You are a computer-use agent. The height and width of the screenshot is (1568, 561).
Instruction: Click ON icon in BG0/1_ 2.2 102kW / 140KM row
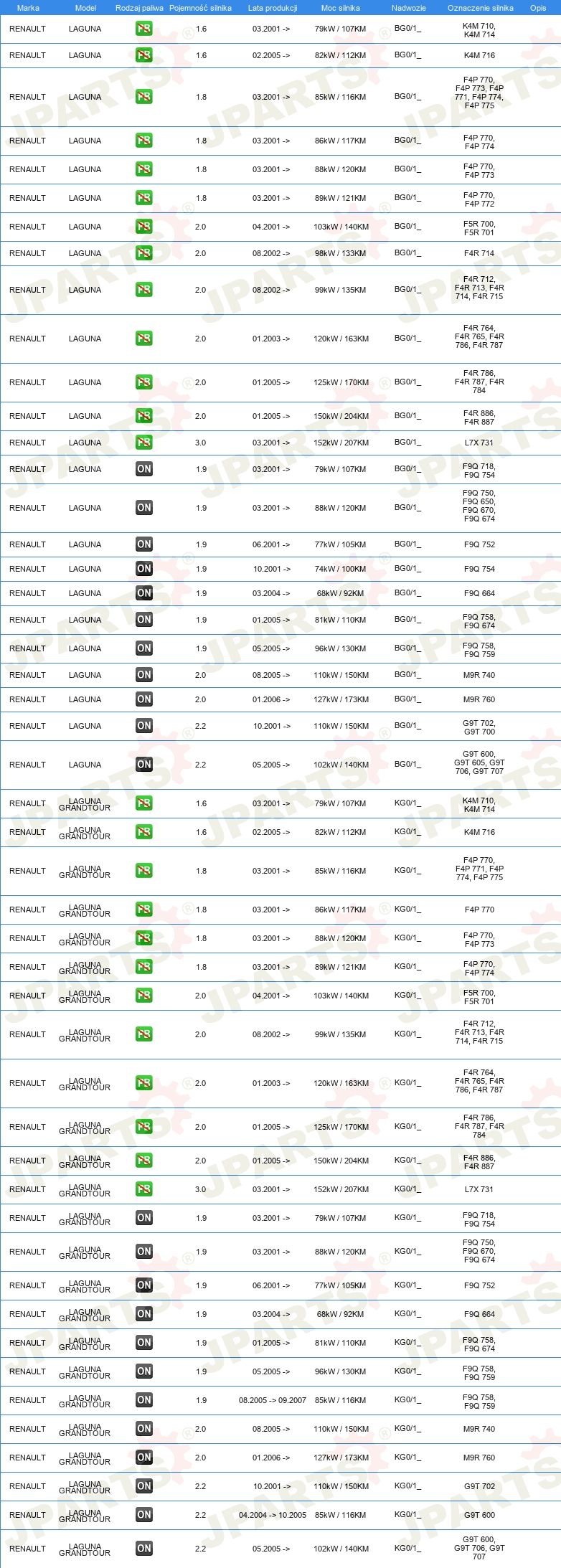tap(144, 765)
